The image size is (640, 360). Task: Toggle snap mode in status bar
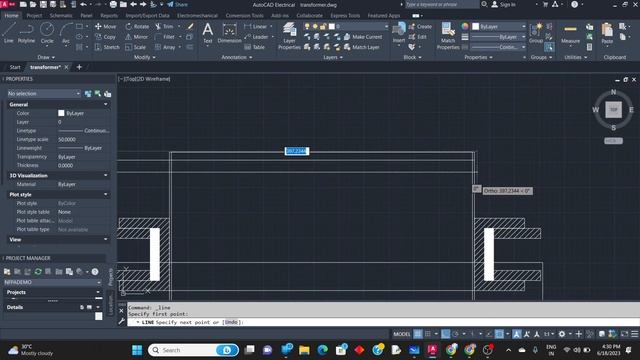click(428, 334)
